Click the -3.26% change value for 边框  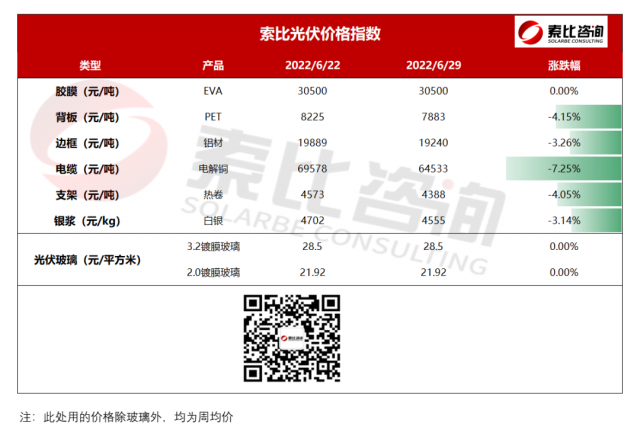(x=565, y=142)
